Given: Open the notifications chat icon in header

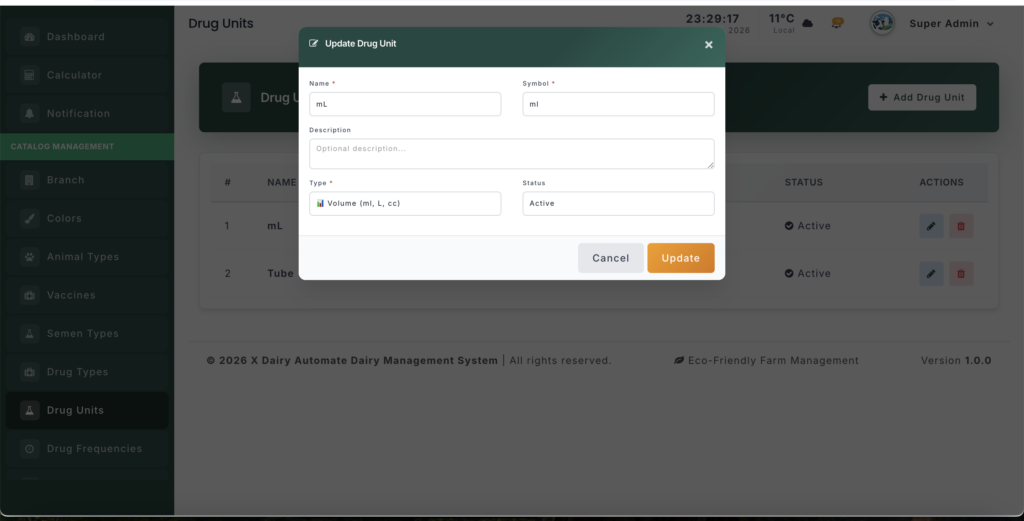Looking at the screenshot, I should coord(838,23).
